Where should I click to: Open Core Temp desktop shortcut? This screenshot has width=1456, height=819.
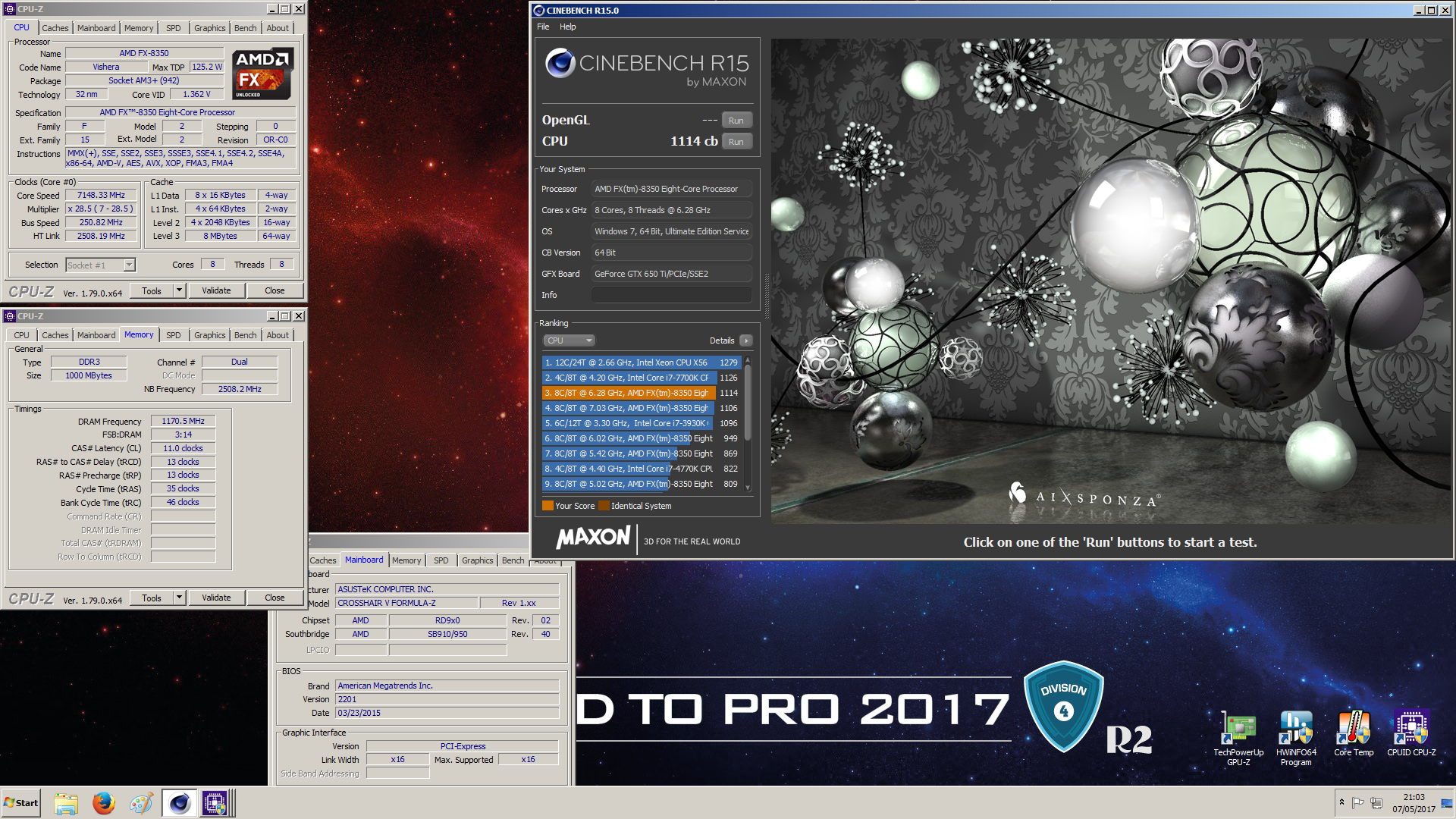[1354, 733]
